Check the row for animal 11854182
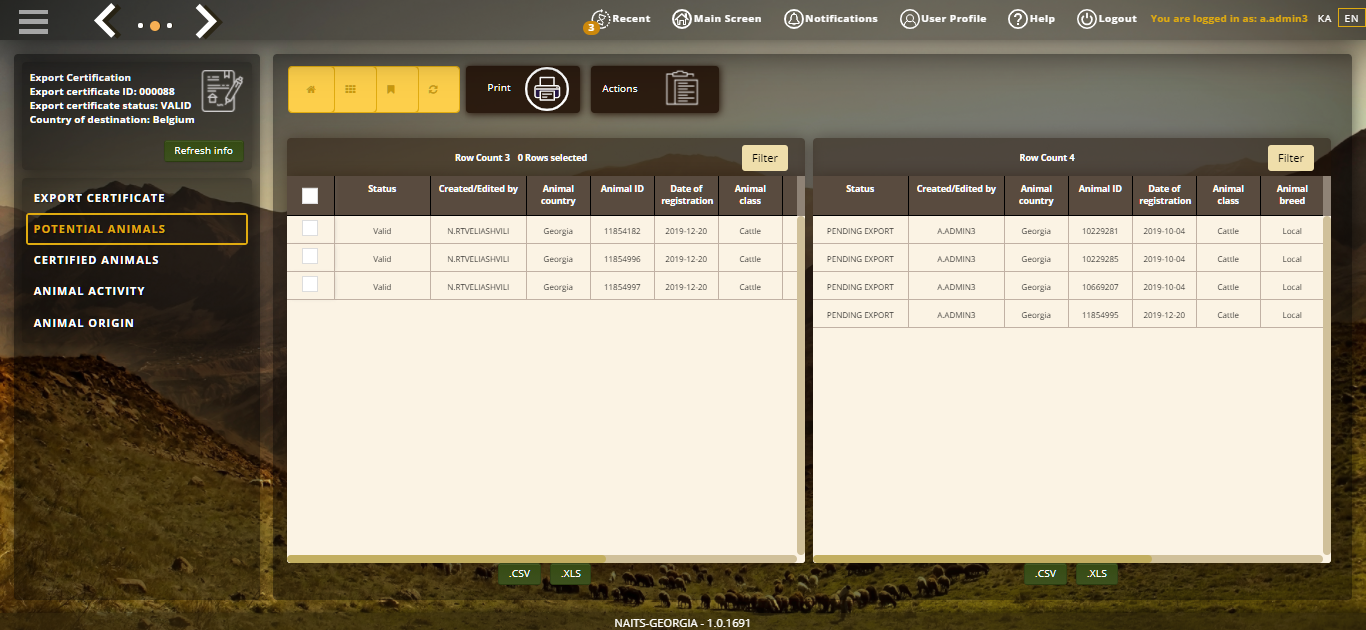Screen dimensions: 1366x630 (x=310, y=229)
